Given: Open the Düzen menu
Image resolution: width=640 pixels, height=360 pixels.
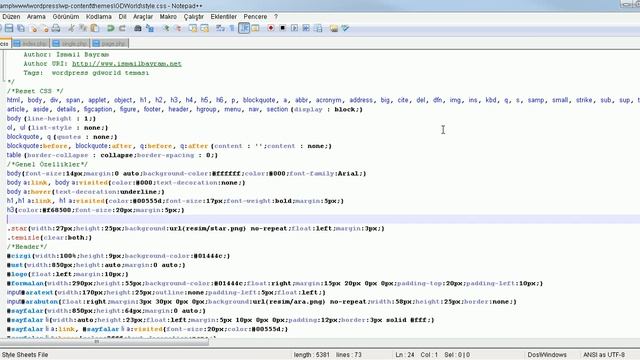Looking at the screenshot, I should [x=11, y=17].
